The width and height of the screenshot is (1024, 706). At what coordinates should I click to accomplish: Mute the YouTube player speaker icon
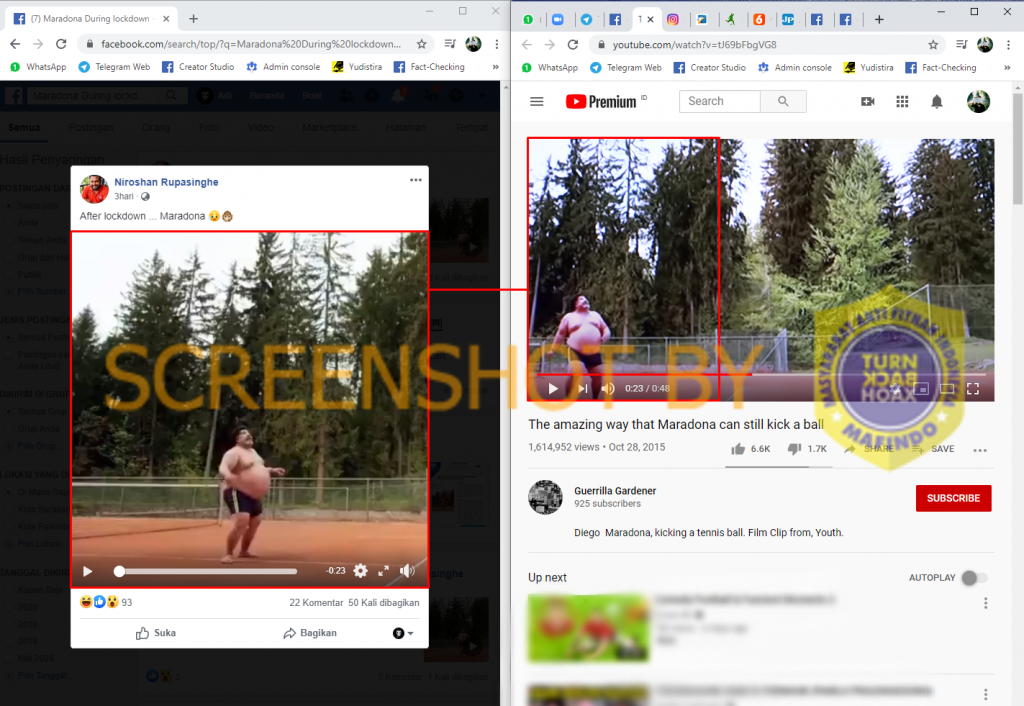(607, 389)
